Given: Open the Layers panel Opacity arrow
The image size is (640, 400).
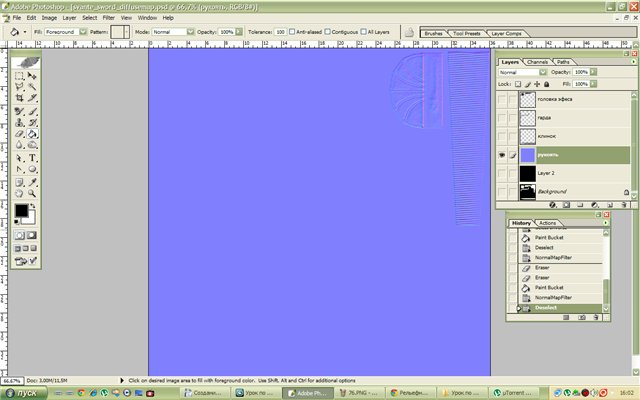Looking at the screenshot, I should [593, 72].
